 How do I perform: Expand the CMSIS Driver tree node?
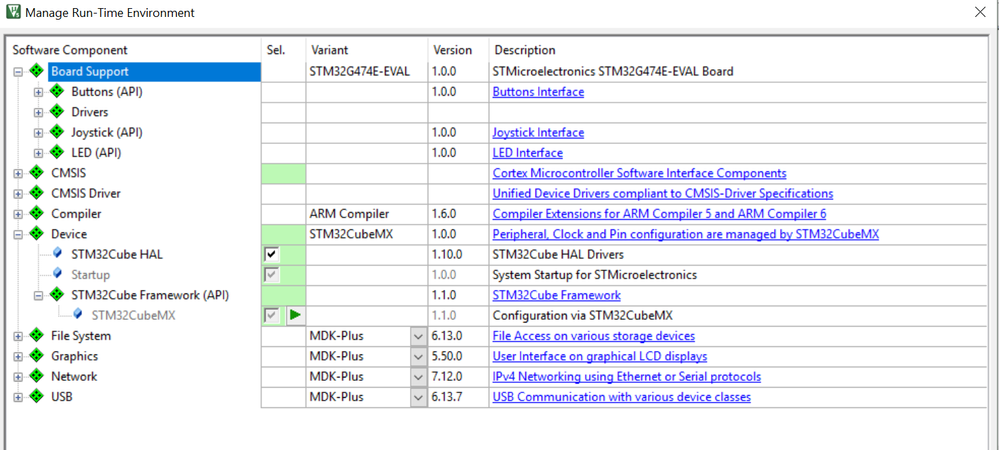coord(18,194)
